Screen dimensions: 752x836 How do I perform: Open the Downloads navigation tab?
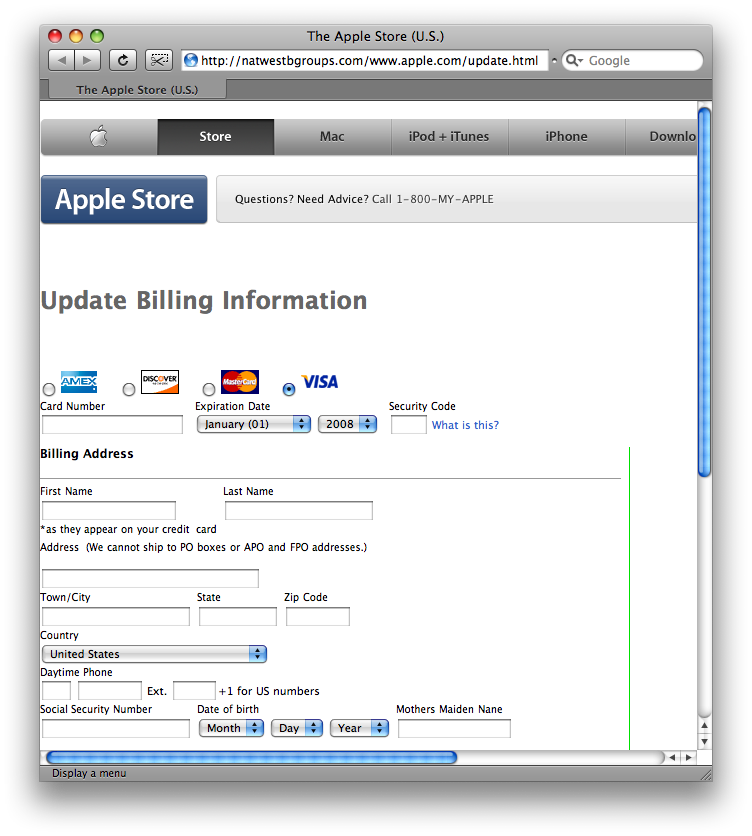(x=661, y=137)
